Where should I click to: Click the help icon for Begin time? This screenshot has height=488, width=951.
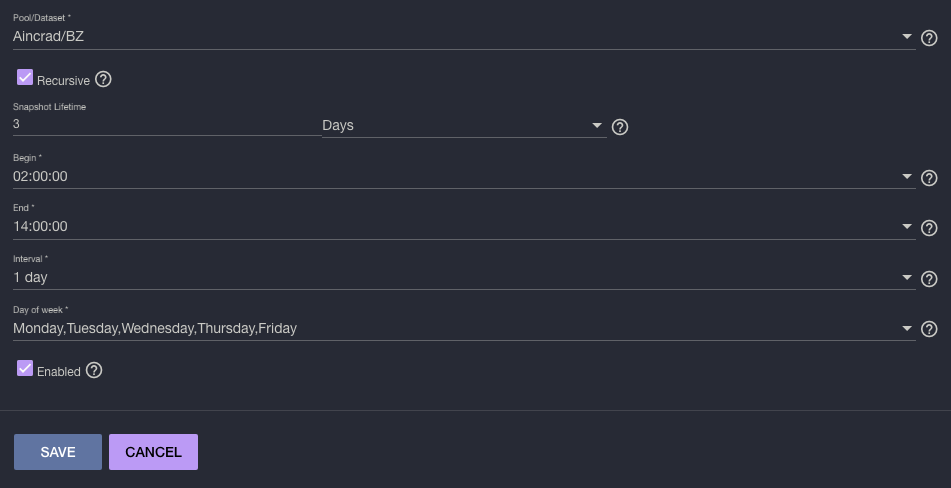(x=929, y=178)
